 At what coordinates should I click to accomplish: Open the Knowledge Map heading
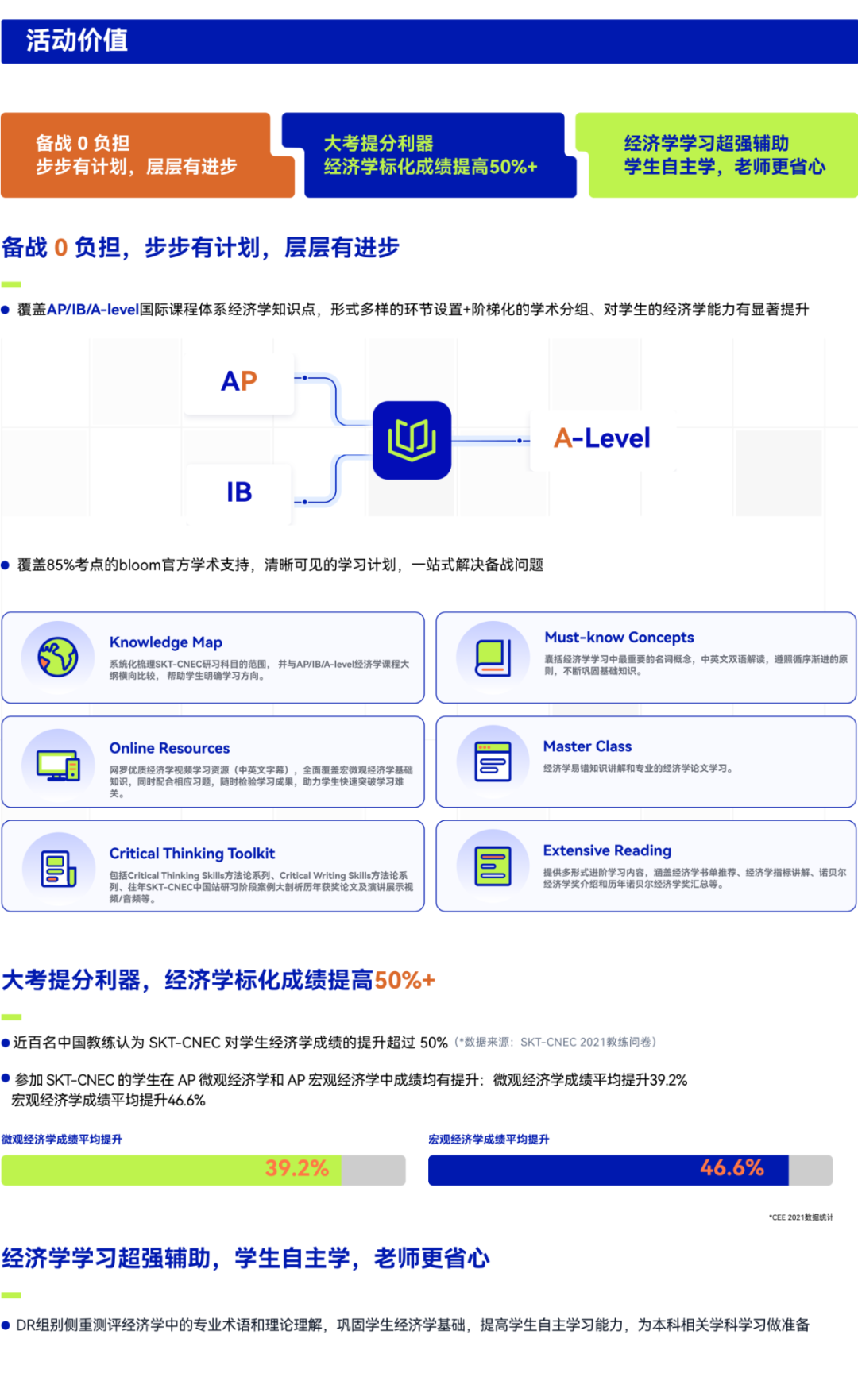click(166, 642)
